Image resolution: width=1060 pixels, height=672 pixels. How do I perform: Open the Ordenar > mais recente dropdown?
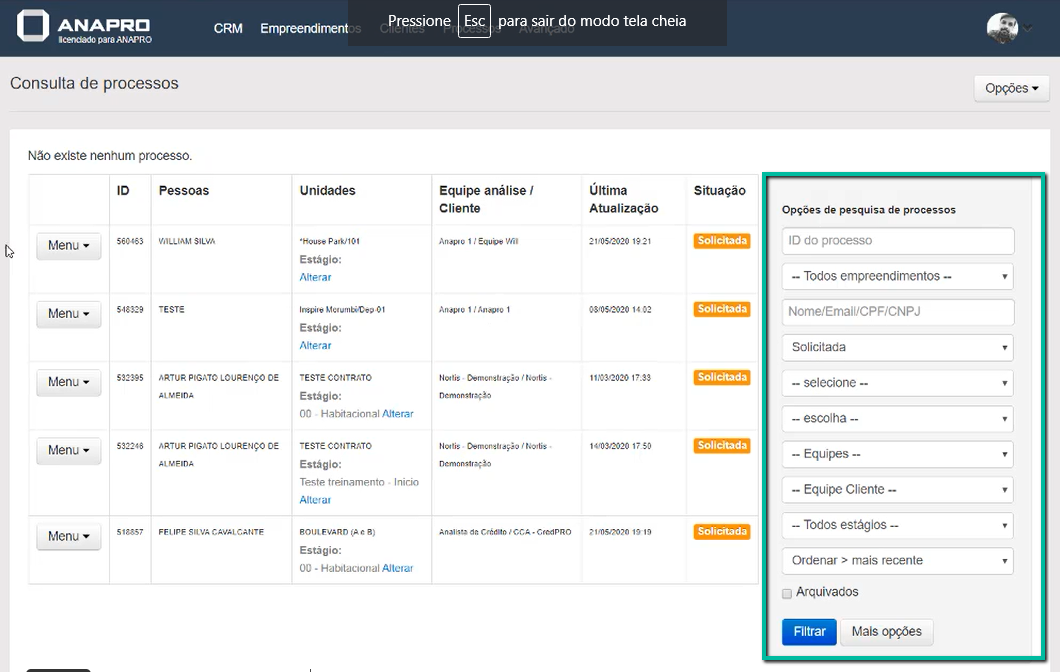[897, 561]
